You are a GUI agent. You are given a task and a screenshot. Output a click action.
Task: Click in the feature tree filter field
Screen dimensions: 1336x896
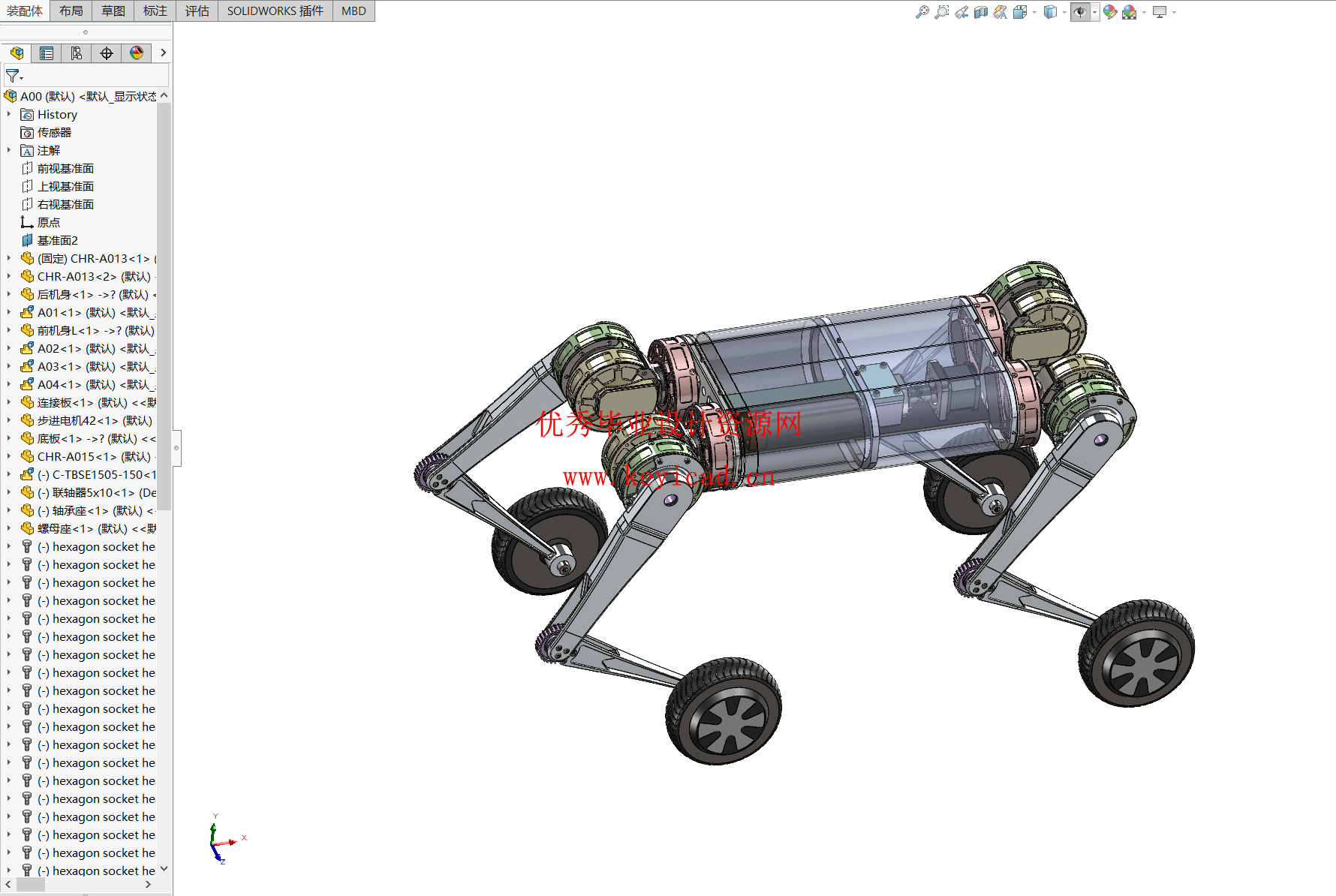pos(86,76)
